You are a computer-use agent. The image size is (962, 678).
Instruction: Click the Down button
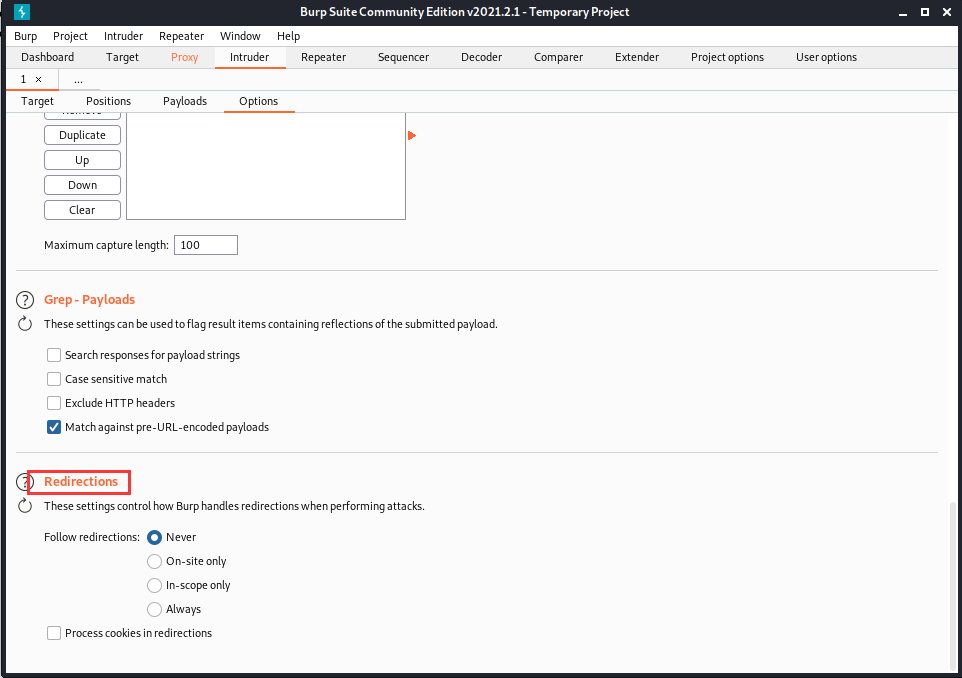82,185
